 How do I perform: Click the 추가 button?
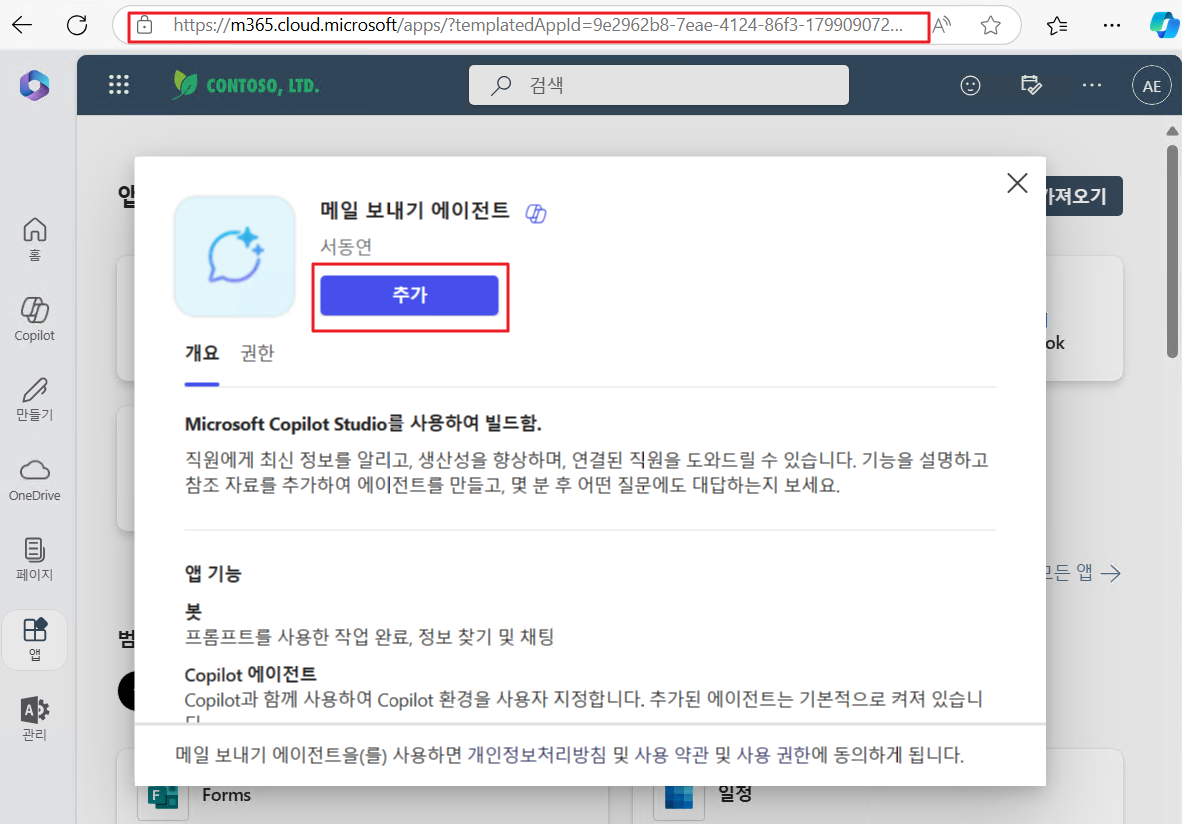pos(409,295)
